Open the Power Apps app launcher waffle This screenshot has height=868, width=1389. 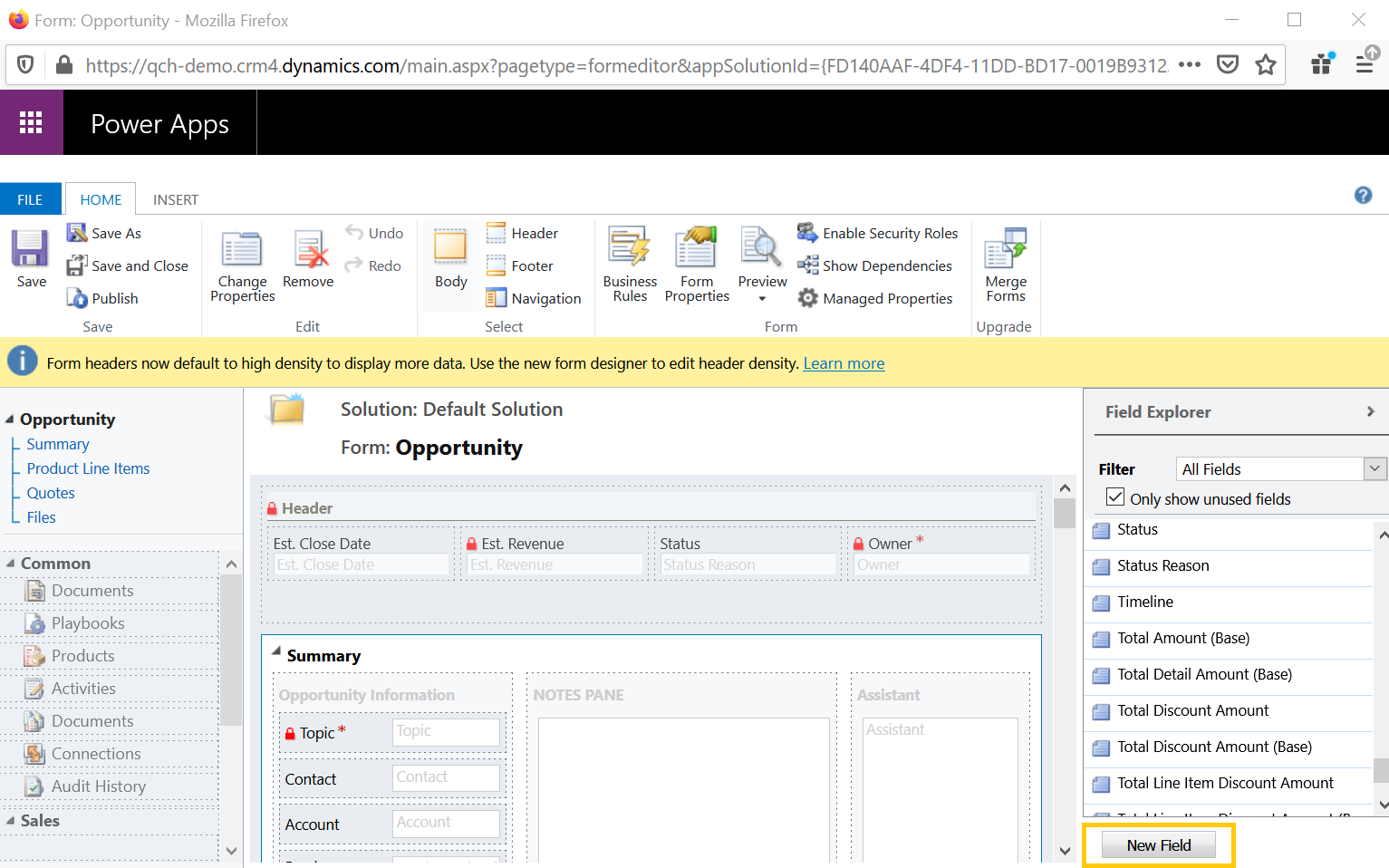(x=31, y=122)
